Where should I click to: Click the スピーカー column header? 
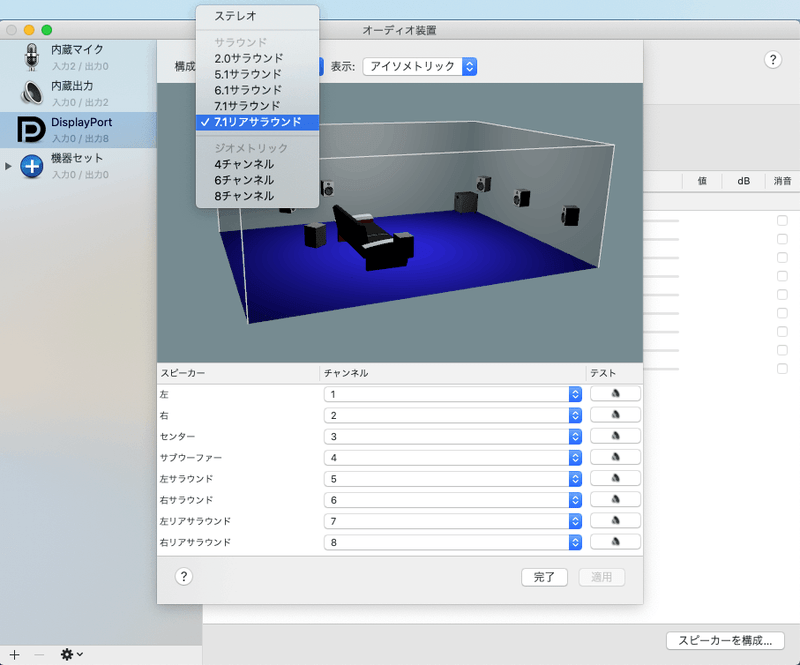238,373
